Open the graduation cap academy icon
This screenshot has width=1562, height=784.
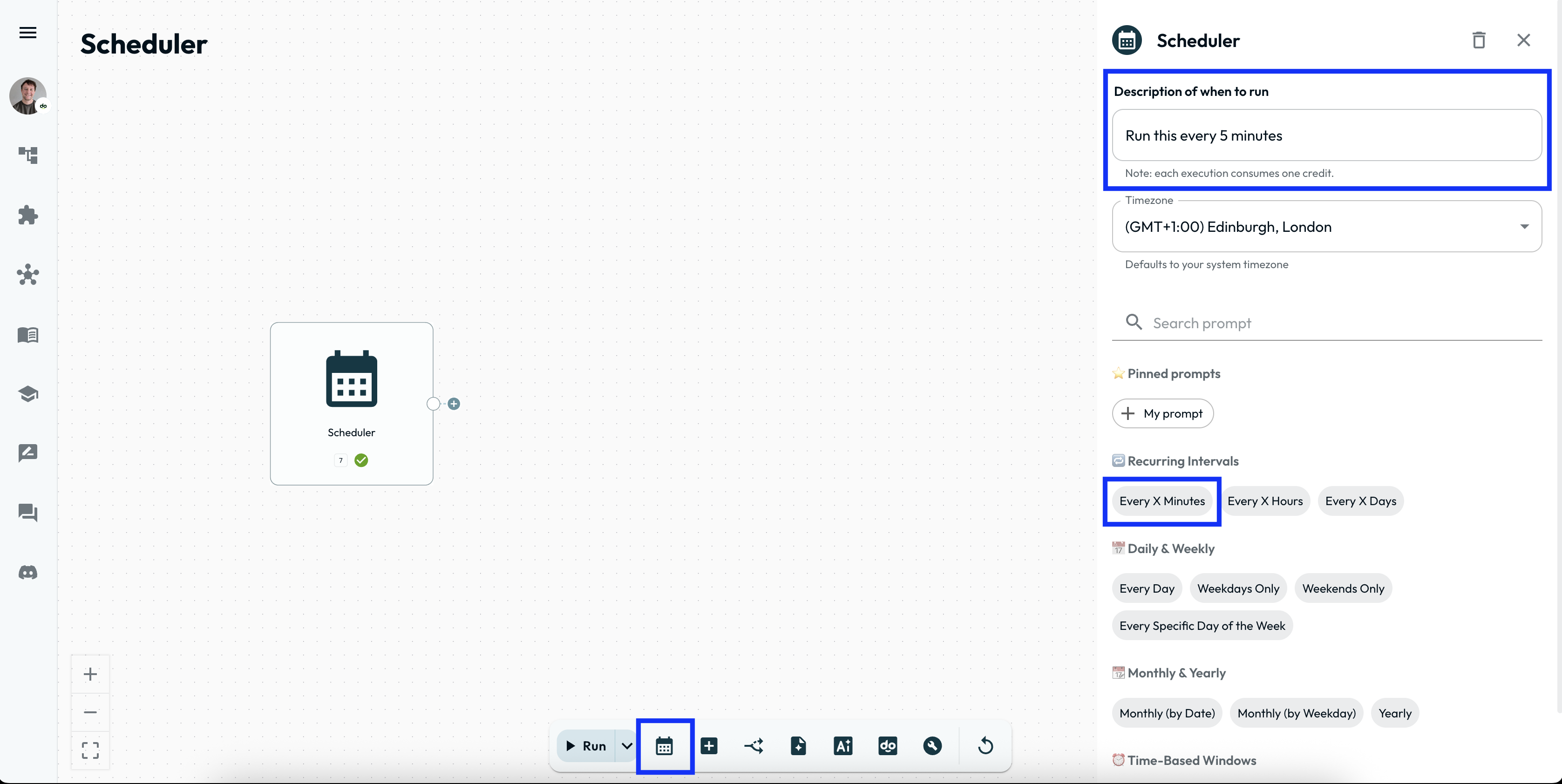(x=28, y=394)
